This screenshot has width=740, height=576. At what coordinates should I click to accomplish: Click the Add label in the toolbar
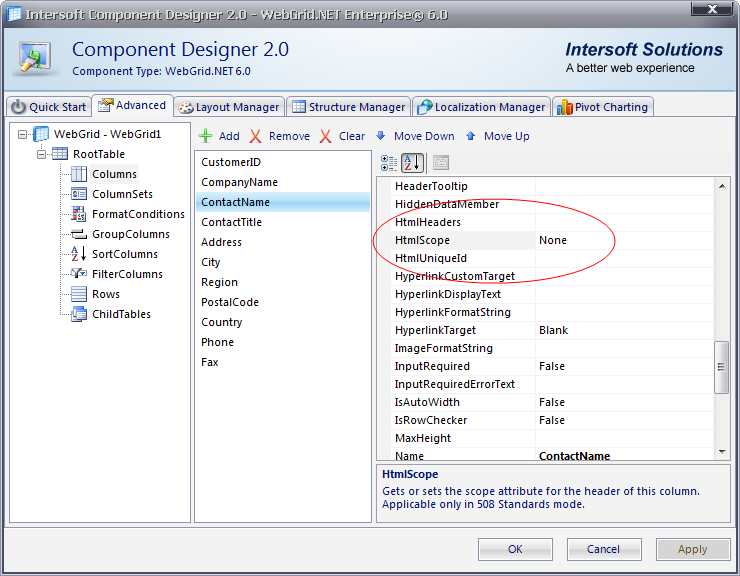(229, 136)
